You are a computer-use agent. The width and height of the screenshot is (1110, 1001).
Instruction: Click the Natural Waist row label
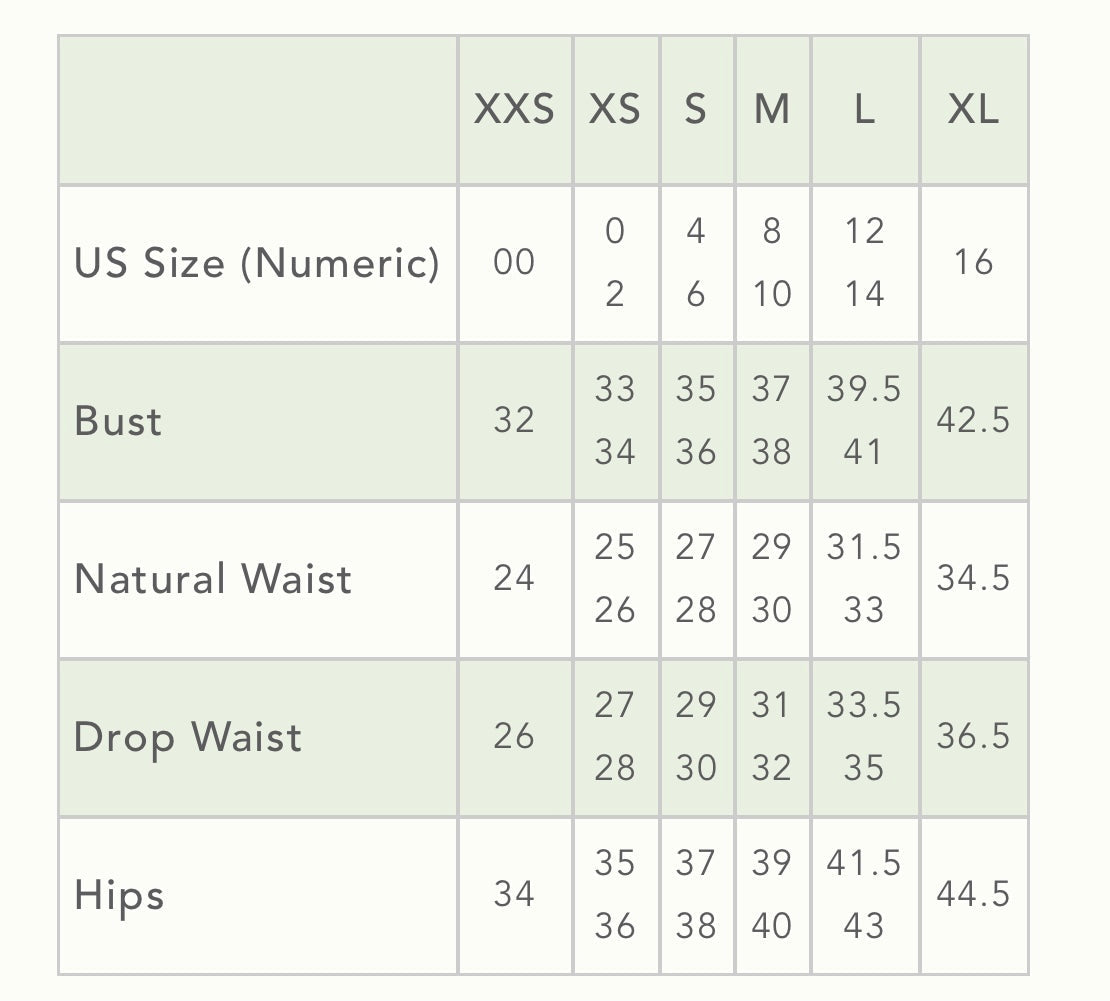(x=213, y=579)
